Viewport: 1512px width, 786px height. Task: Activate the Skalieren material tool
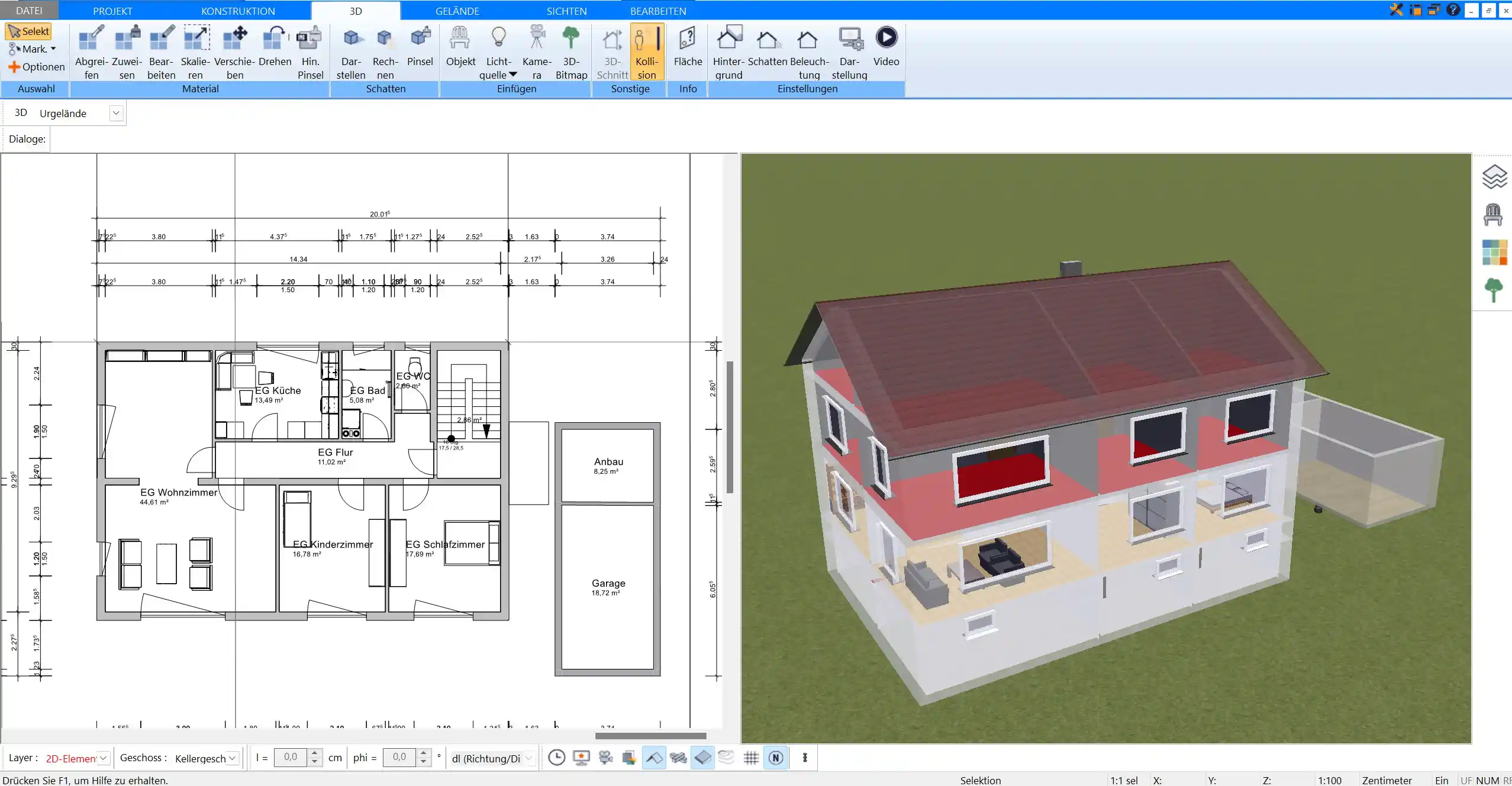click(x=195, y=52)
